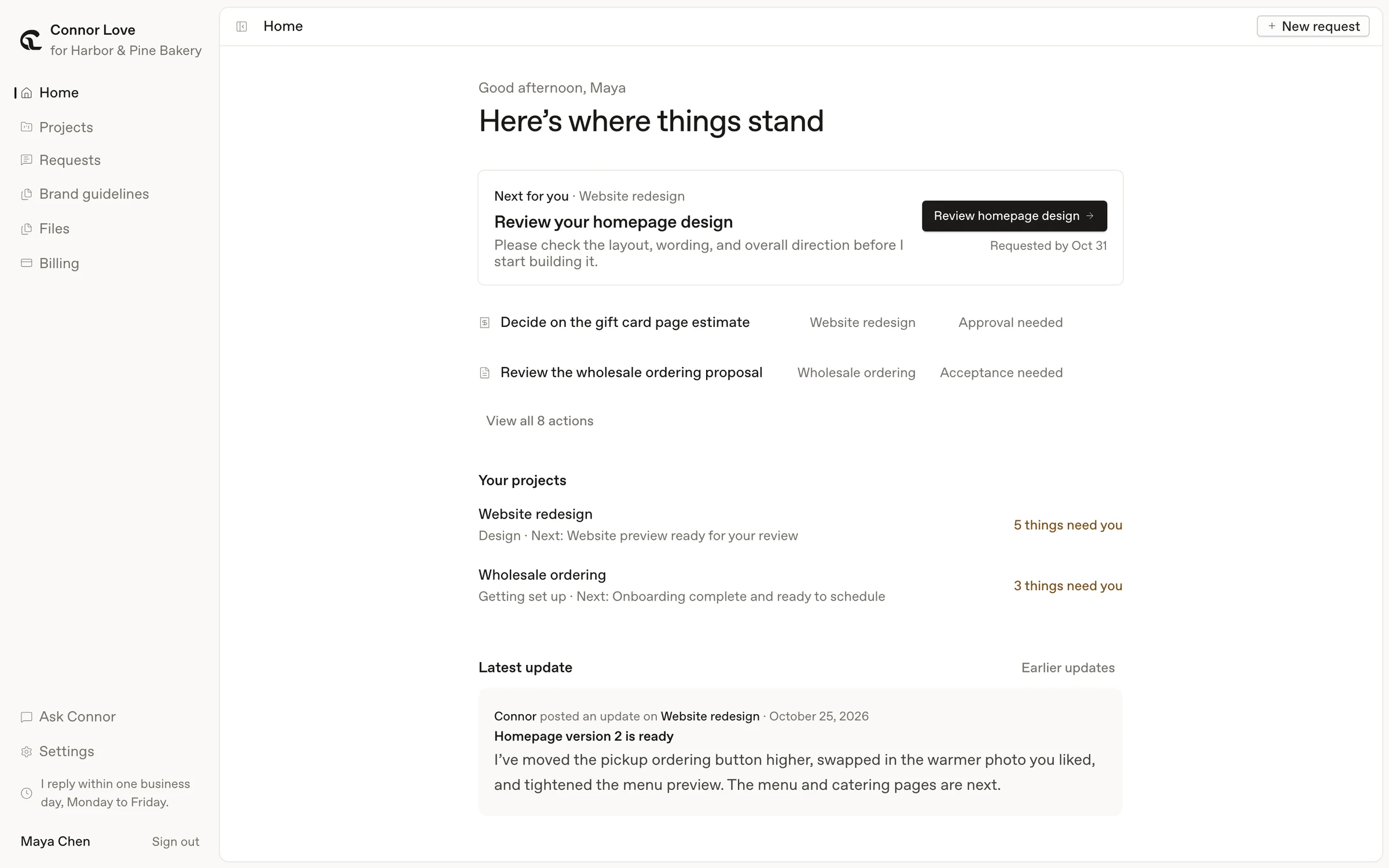The height and width of the screenshot is (868, 1389).
Task: Open Brand guidelines section
Action: pyautogui.click(x=94, y=194)
